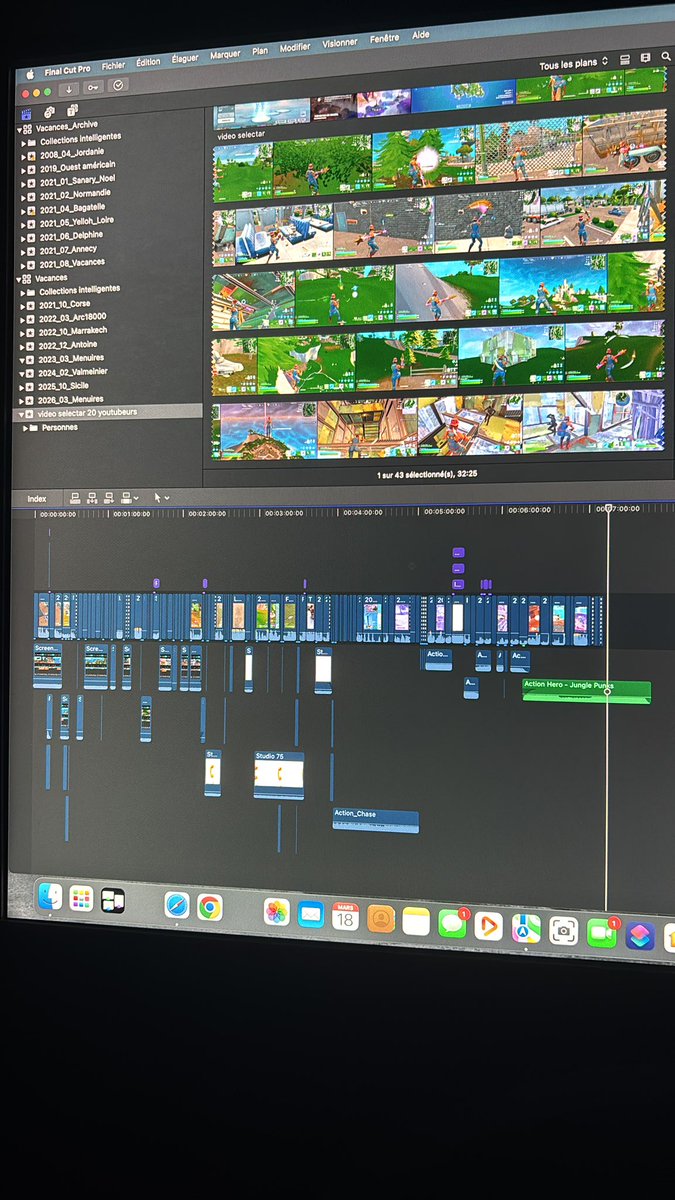
Task: Click the insert clip edit button
Action: coord(92,497)
